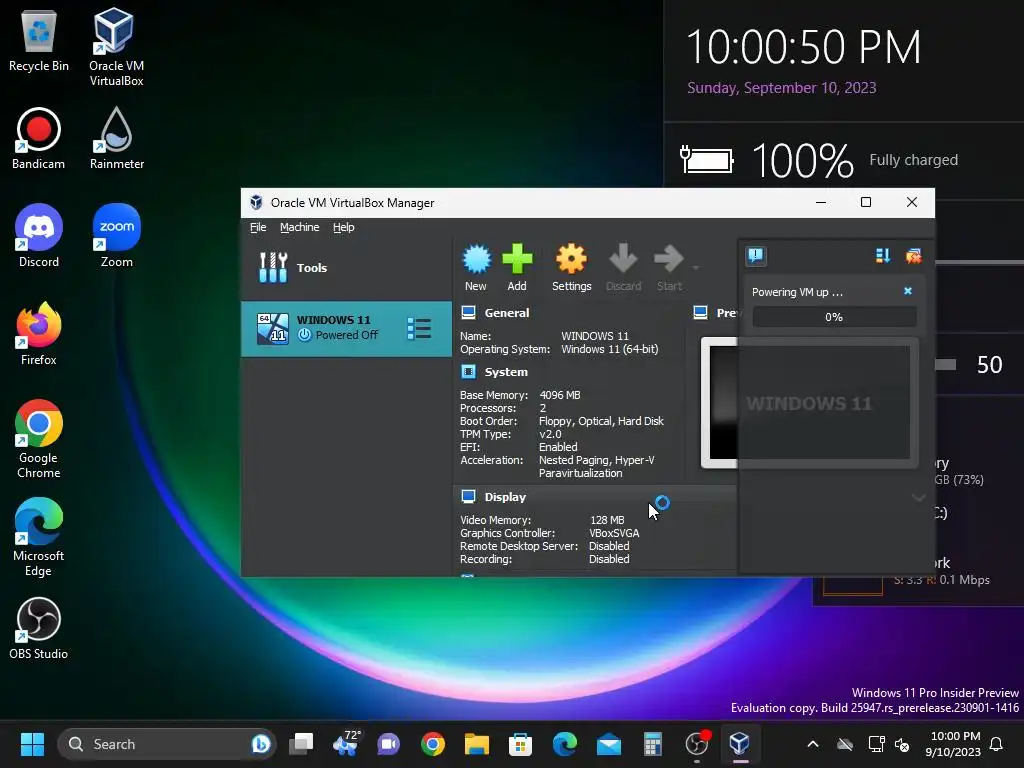Click the remove finished notifications icon
1024x768 pixels.
coord(913,255)
